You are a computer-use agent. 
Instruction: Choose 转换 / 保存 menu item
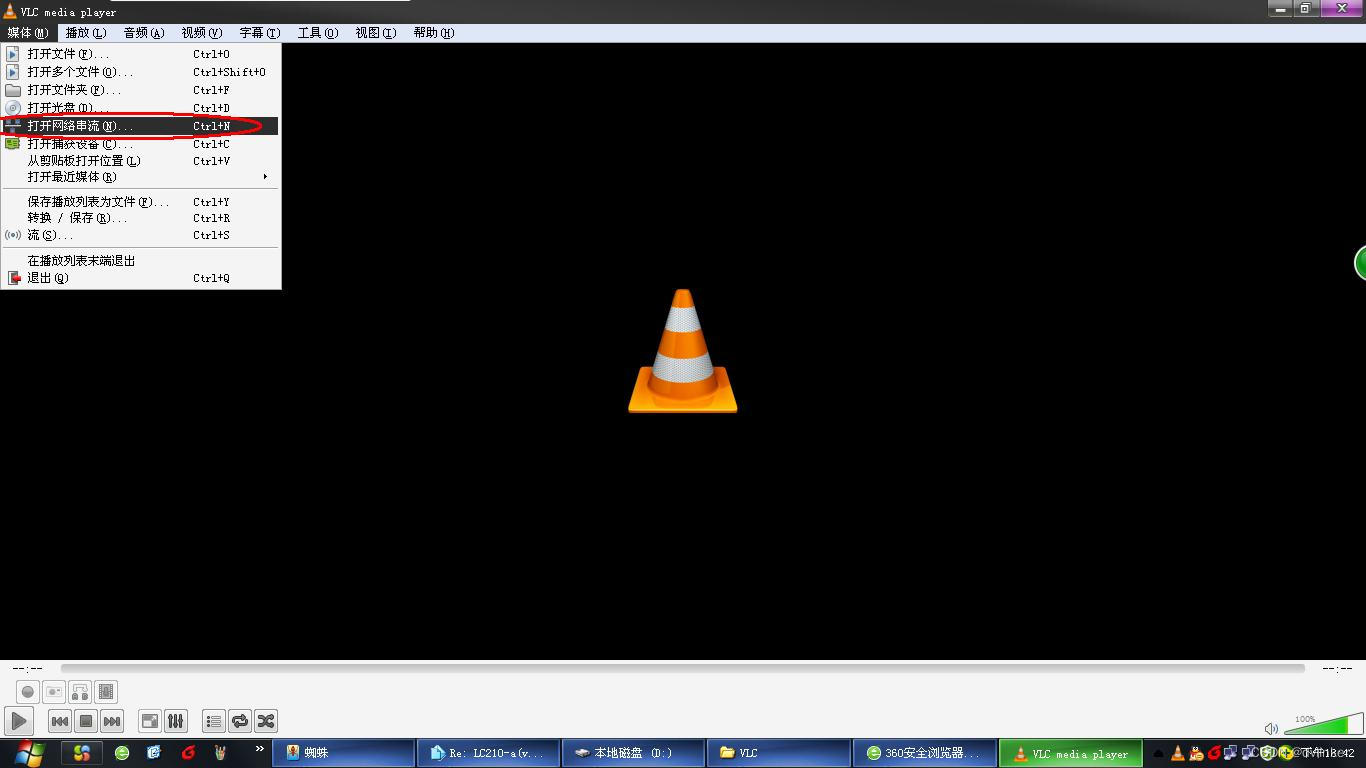77,218
